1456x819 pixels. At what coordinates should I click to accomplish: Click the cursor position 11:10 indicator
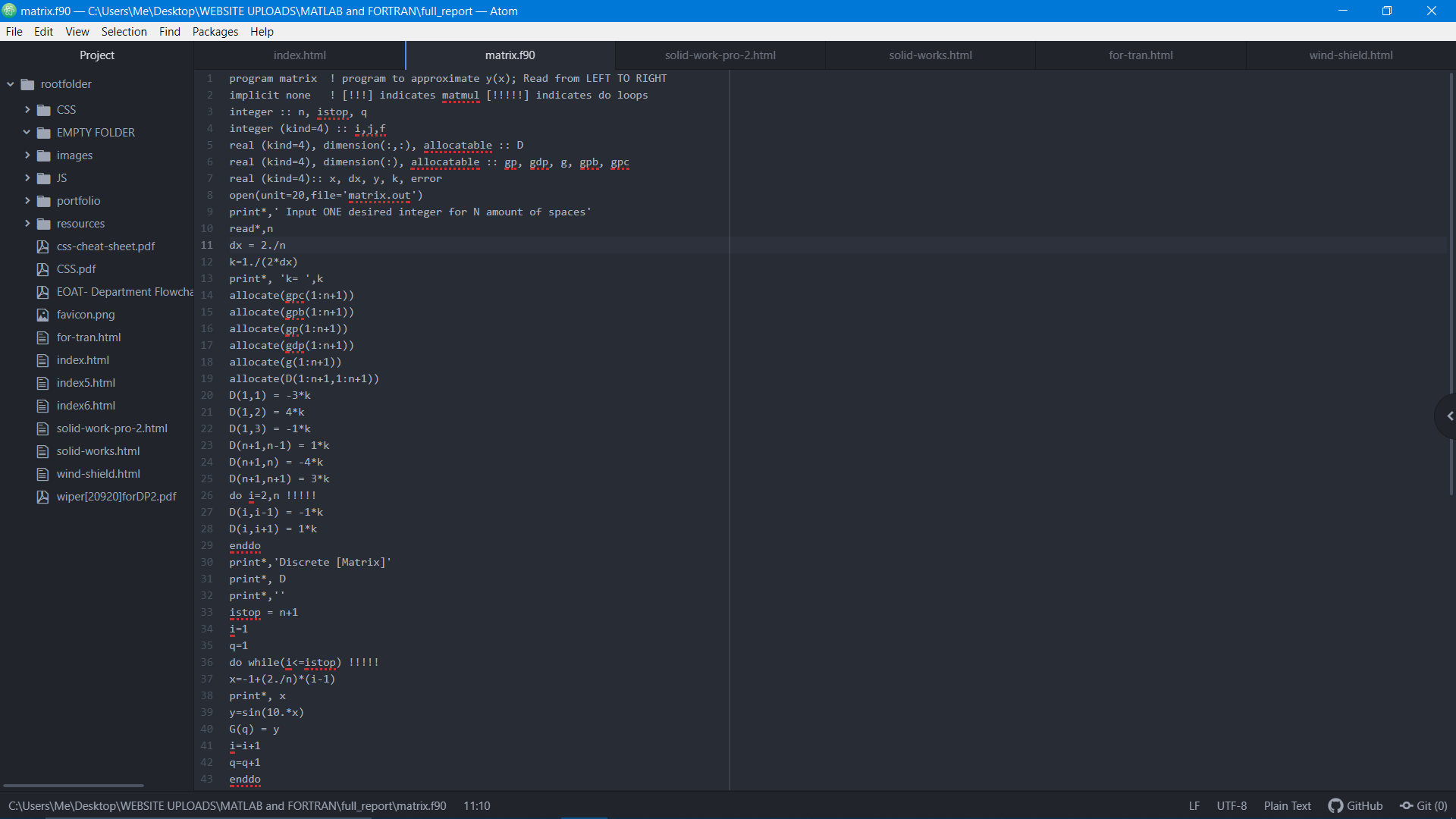tap(477, 806)
